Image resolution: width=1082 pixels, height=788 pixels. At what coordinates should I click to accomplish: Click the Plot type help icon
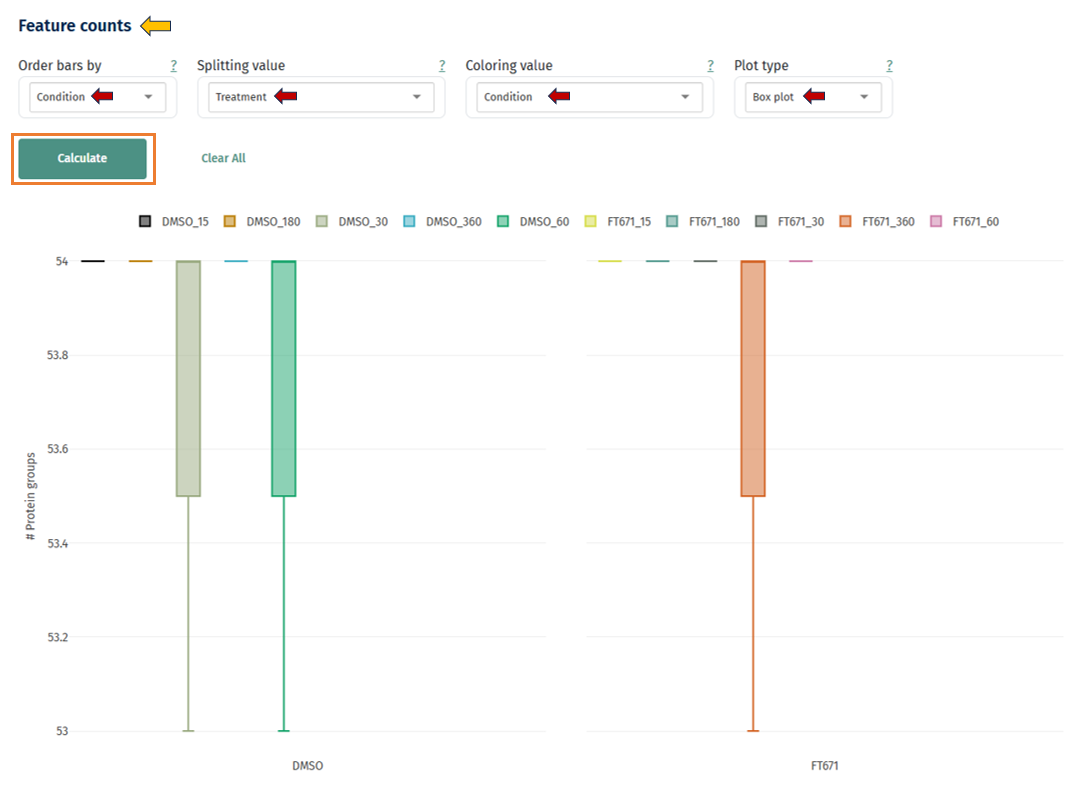click(x=889, y=65)
